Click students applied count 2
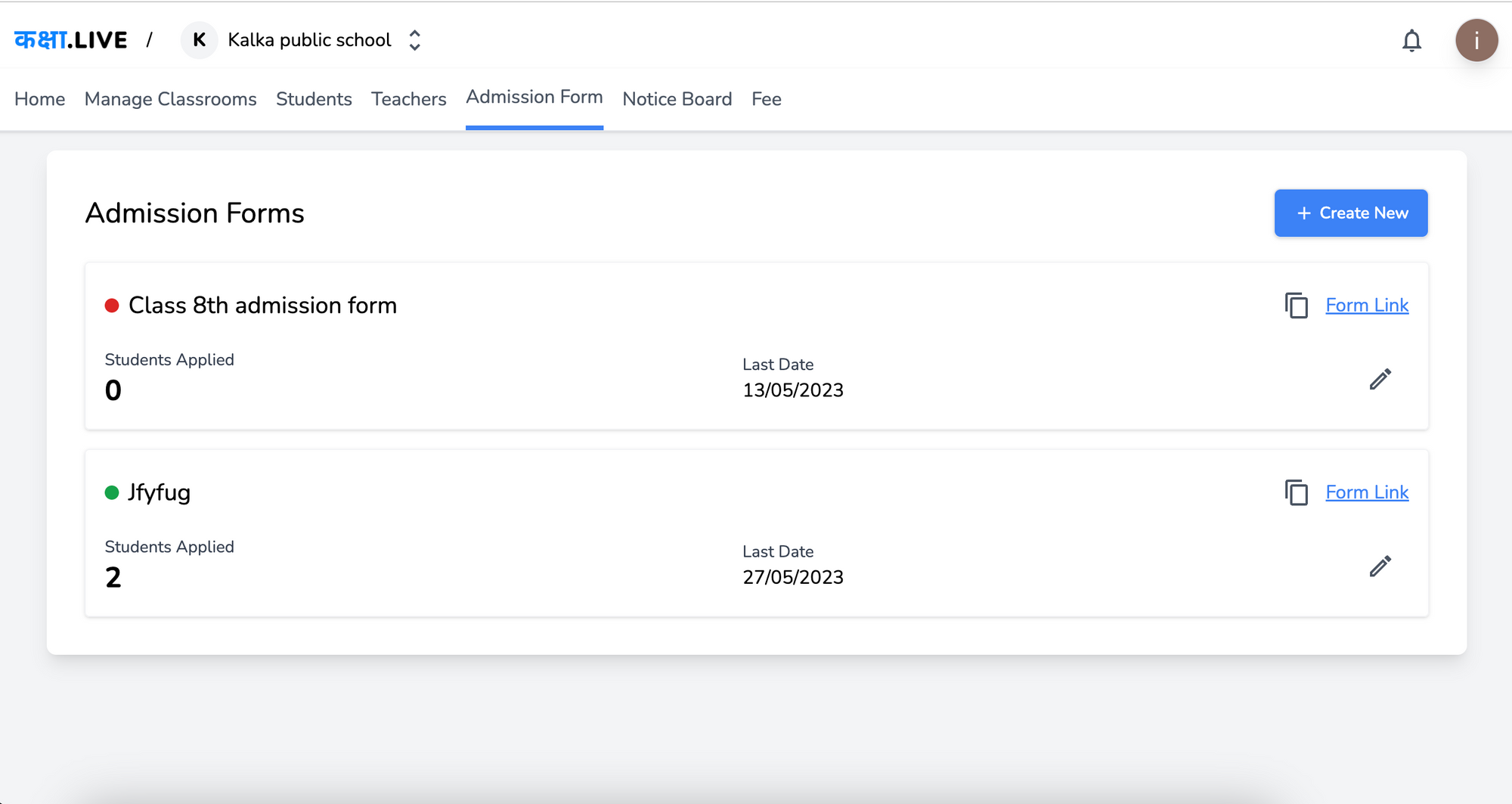Viewport: 1512px width, 804px height. [113, 578]
